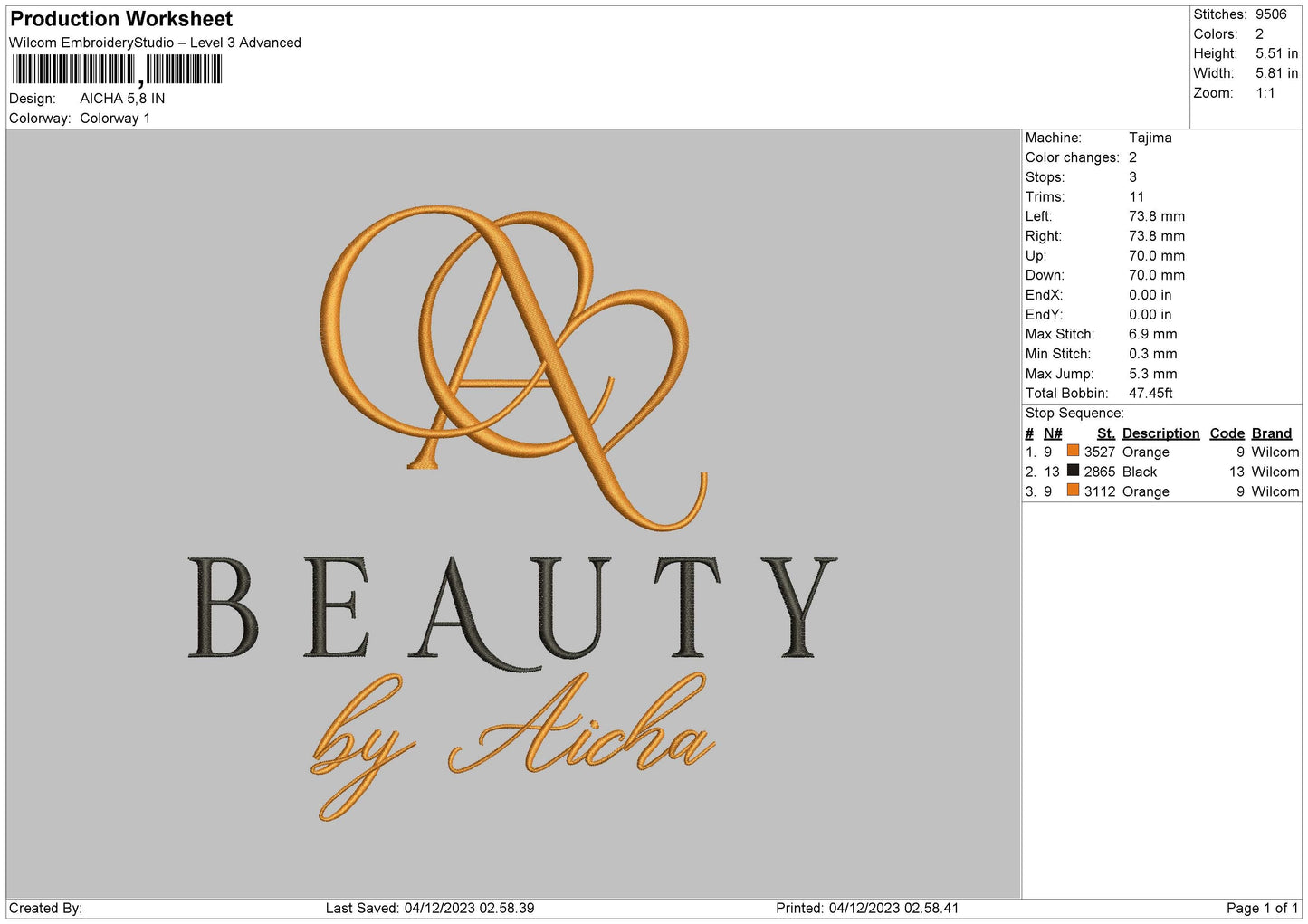The image size is (1308, 924).
Task: Click the 'Colorway 1' value
Action: 115,119
